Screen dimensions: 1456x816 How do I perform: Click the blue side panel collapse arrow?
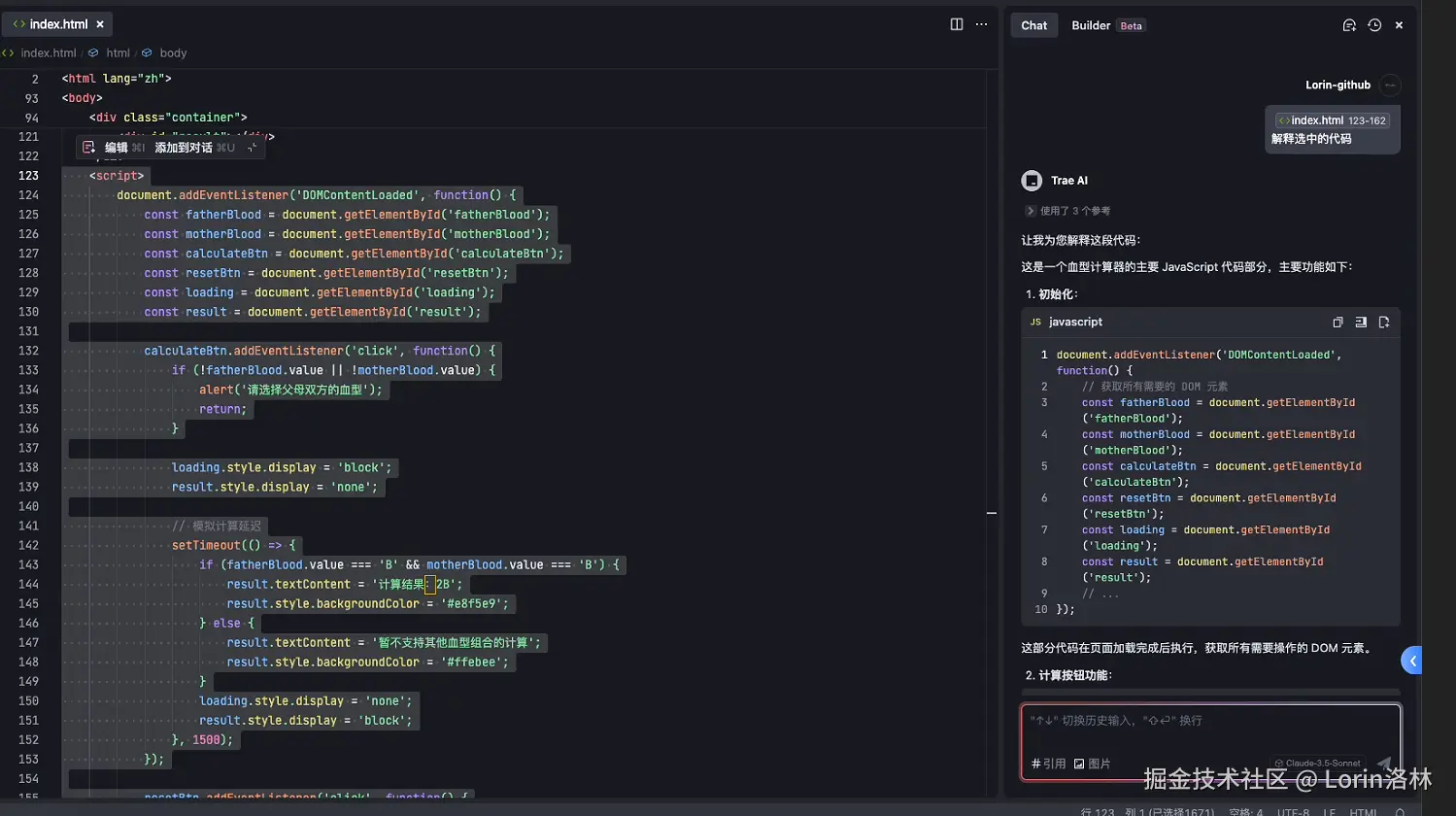pyautogui.click(x=1412, y=661)
